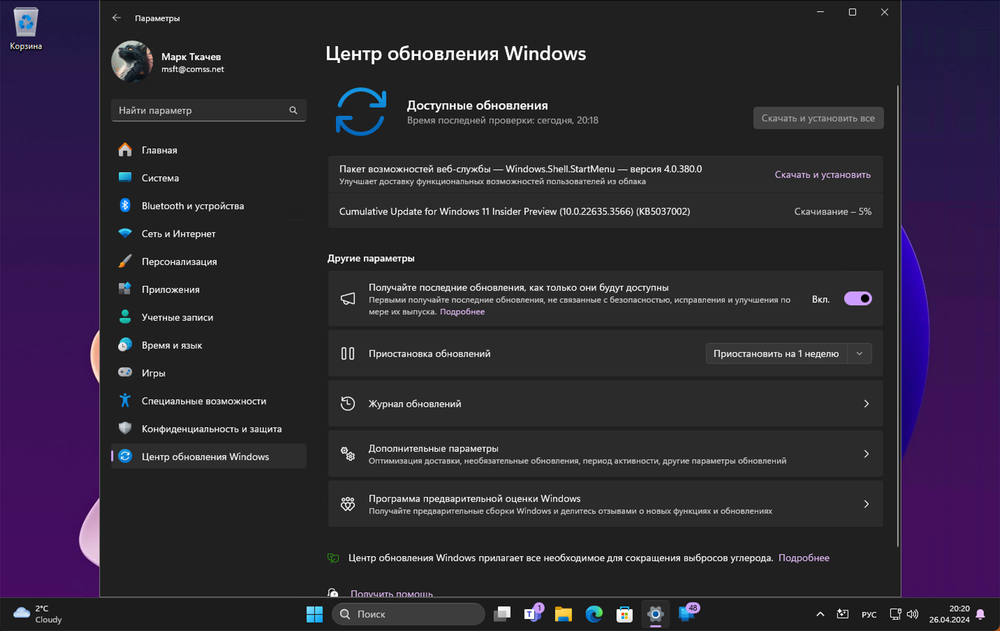Click the Insider Program hearts icon

point(348,504)
